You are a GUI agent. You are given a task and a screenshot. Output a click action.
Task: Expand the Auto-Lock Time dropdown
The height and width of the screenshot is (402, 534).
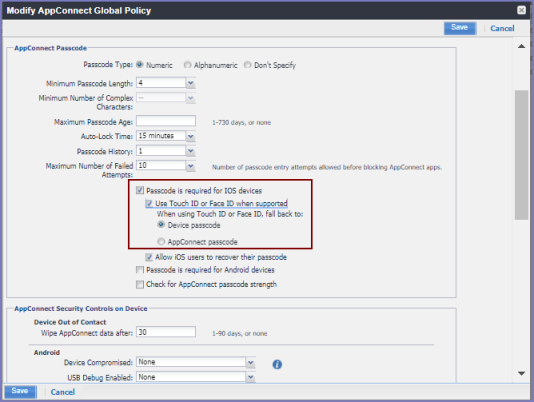(x=191, y=136)
